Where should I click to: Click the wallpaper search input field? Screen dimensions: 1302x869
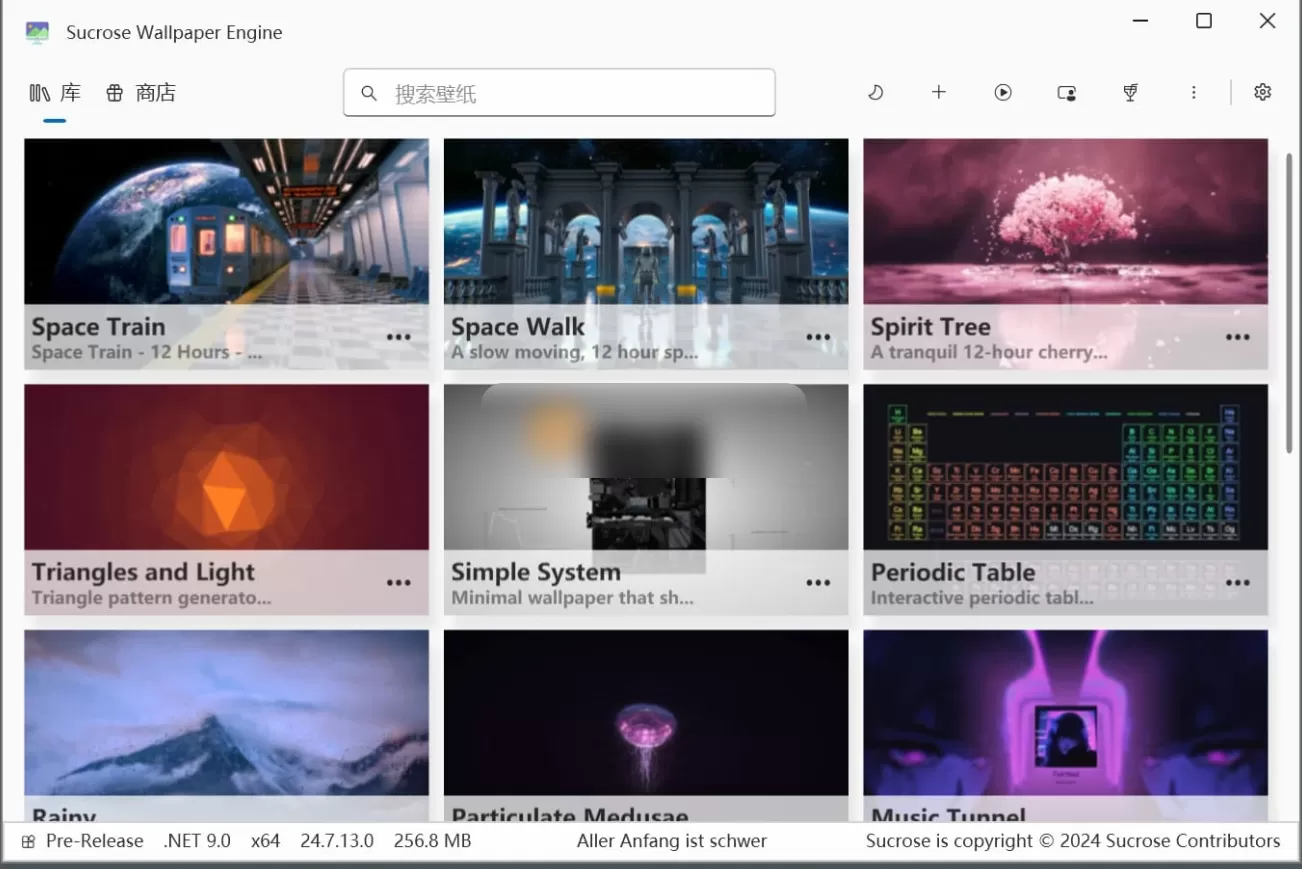[x=575, y=93]
